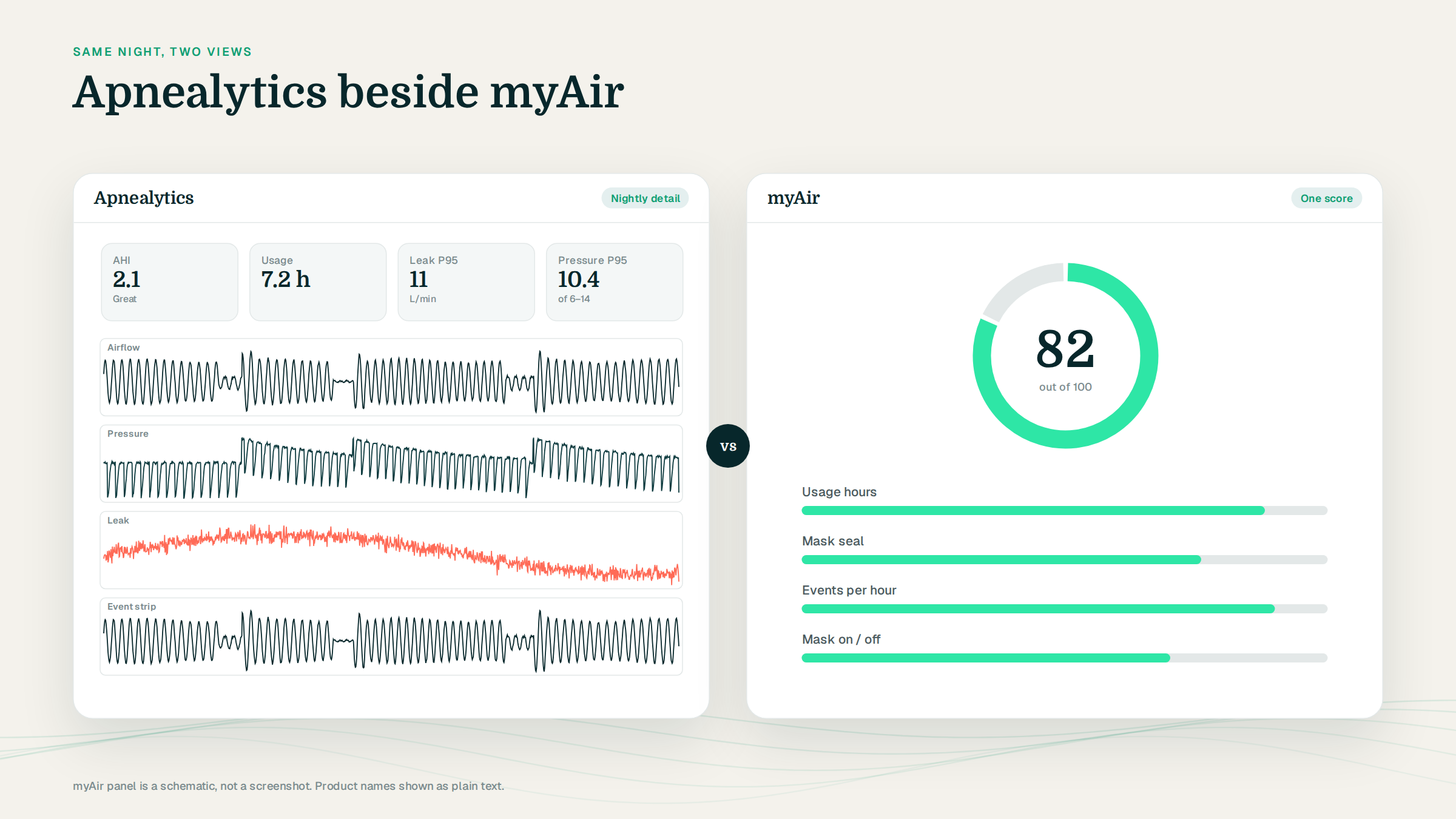Screen dimensions: 1456x819
Task: Click the 'Mask seal' label
Action: coord(832,541)
